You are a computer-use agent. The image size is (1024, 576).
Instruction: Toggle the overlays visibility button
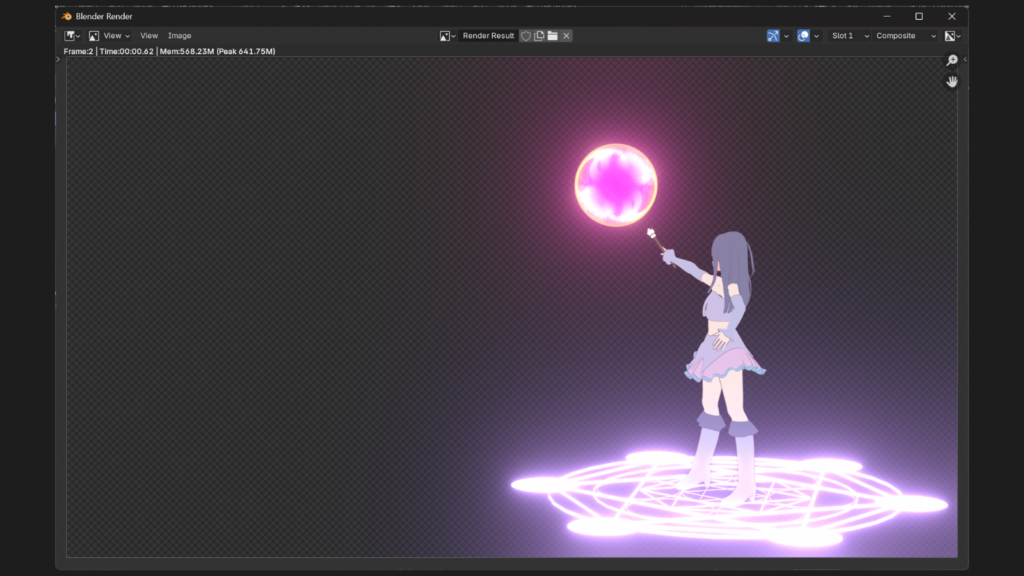pos(803,36)
